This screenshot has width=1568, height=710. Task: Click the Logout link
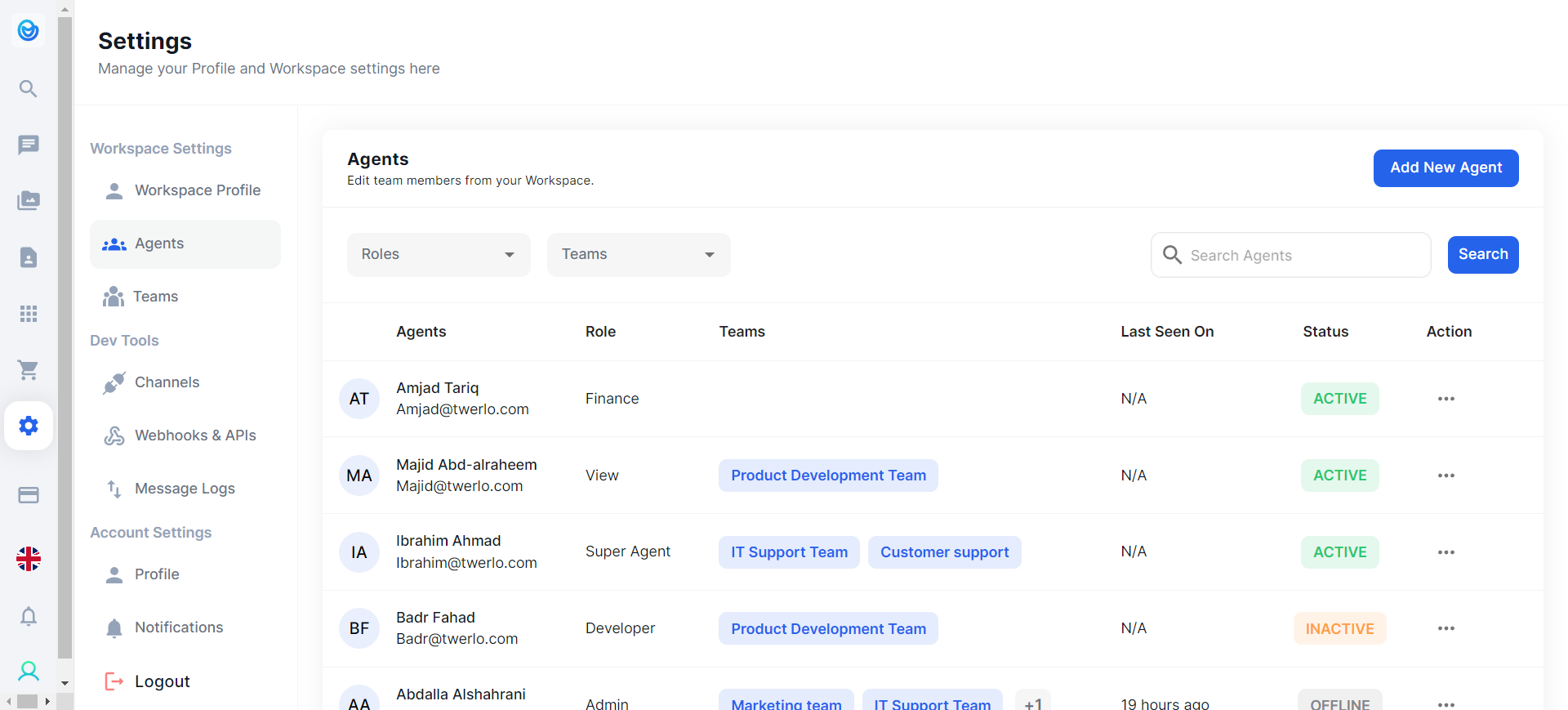point(162,681)
